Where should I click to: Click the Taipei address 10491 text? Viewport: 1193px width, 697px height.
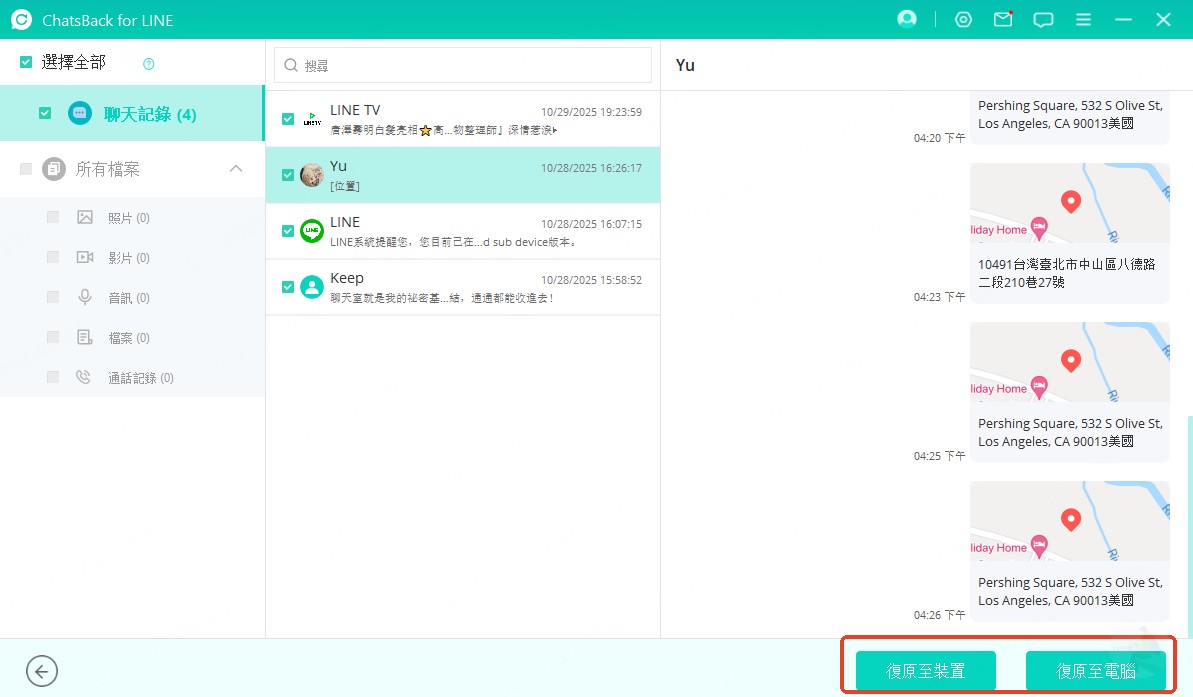(x=1066, y=273)
